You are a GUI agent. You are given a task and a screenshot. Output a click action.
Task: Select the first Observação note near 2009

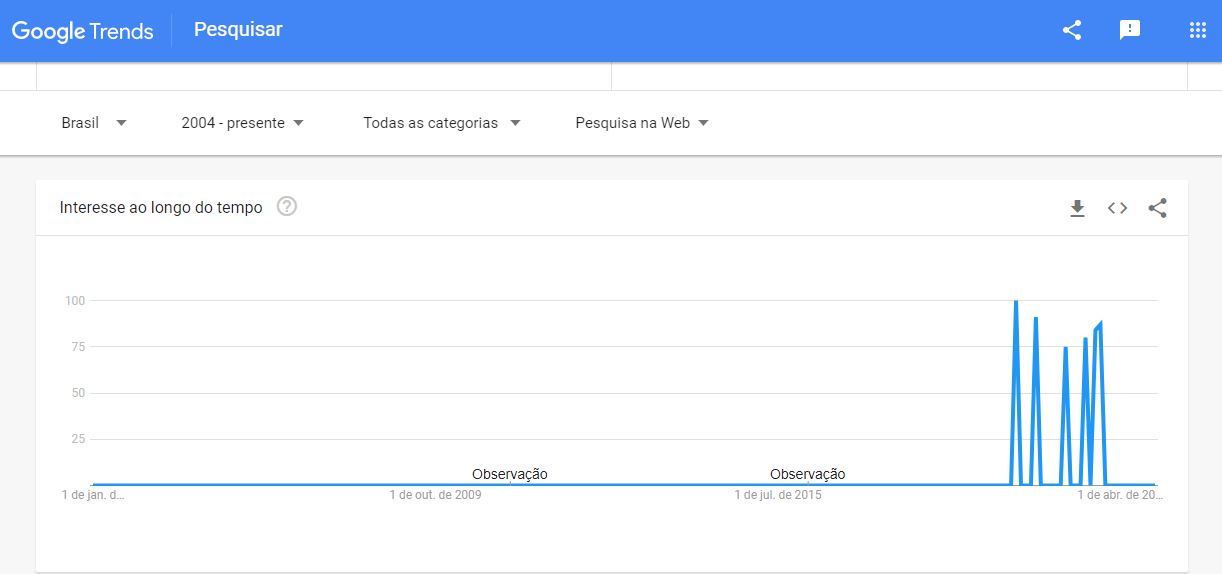click(x=510, y=474)
